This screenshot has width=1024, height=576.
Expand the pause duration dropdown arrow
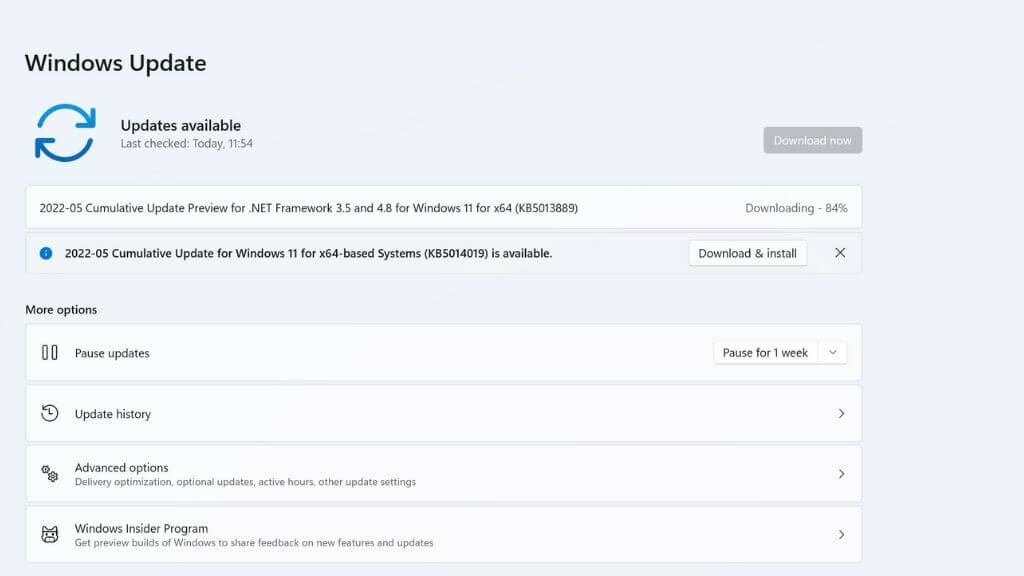(x=833, y=353)
